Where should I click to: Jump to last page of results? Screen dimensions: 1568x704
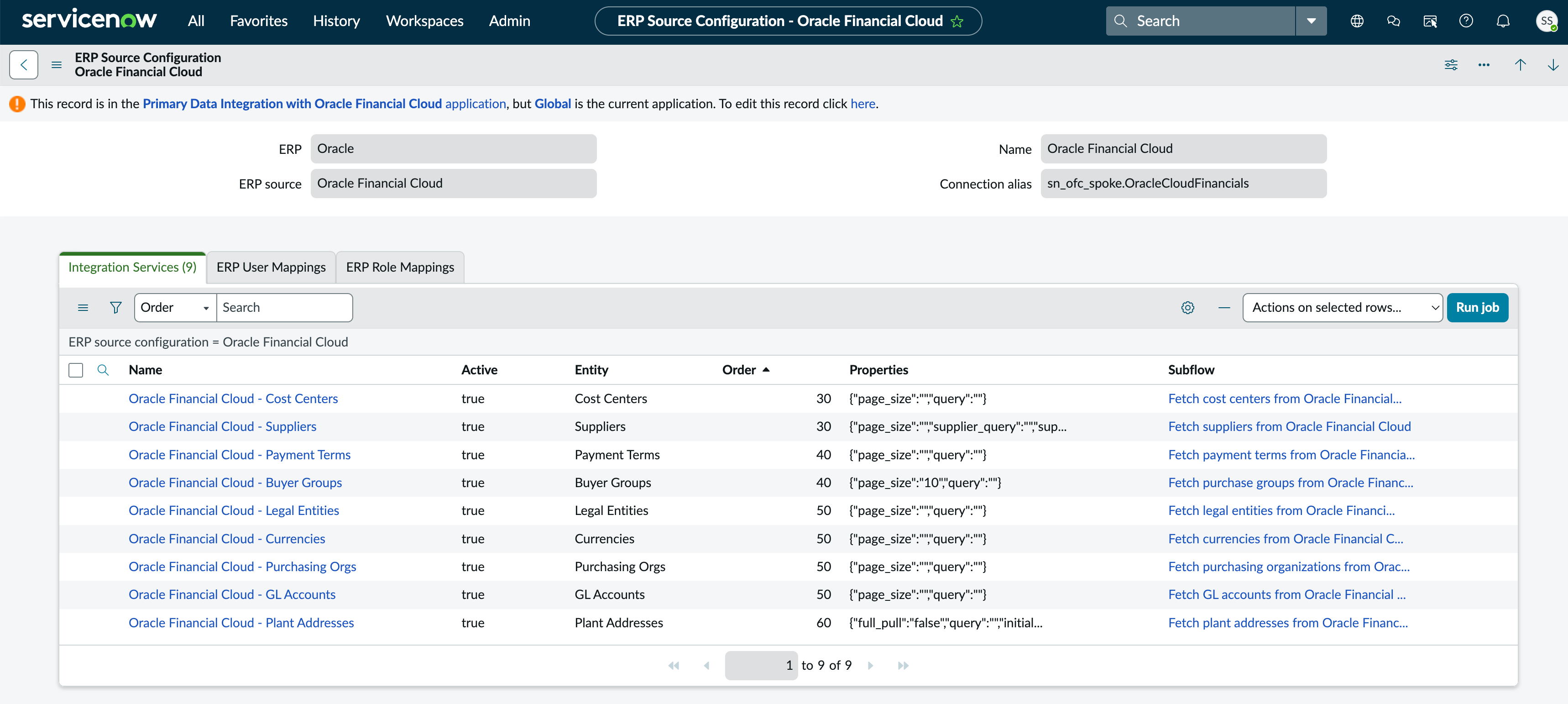click(903, 666)
